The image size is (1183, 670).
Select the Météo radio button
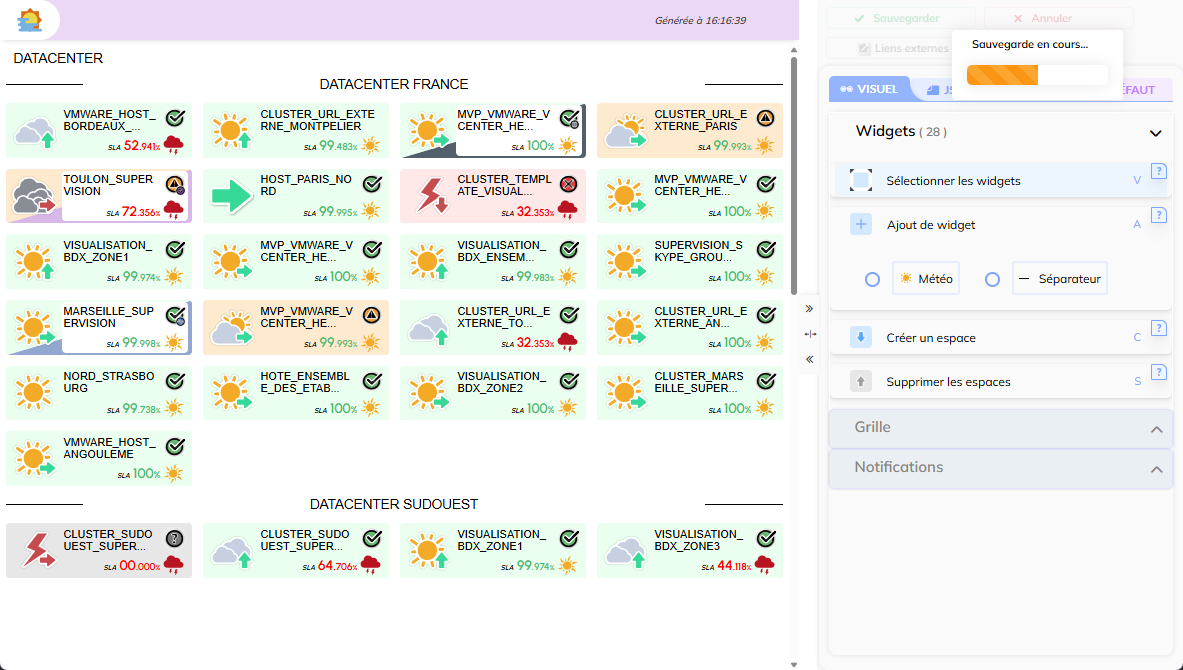point(872,280)
